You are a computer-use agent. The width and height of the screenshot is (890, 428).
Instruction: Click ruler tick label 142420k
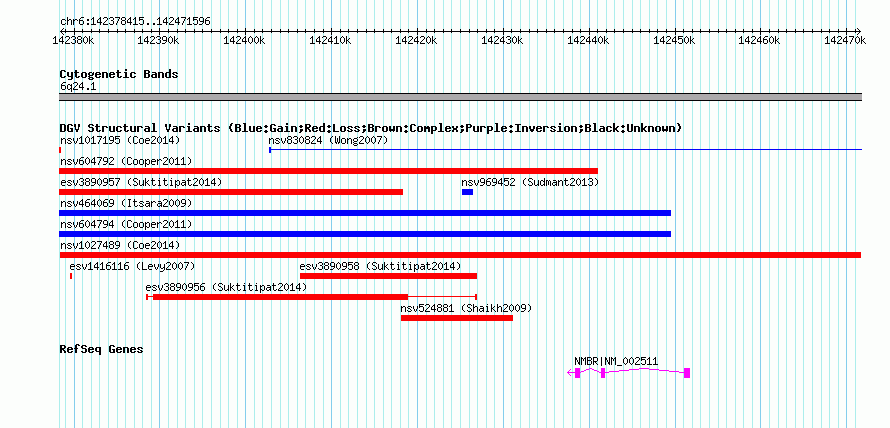(x=416, y=40)
